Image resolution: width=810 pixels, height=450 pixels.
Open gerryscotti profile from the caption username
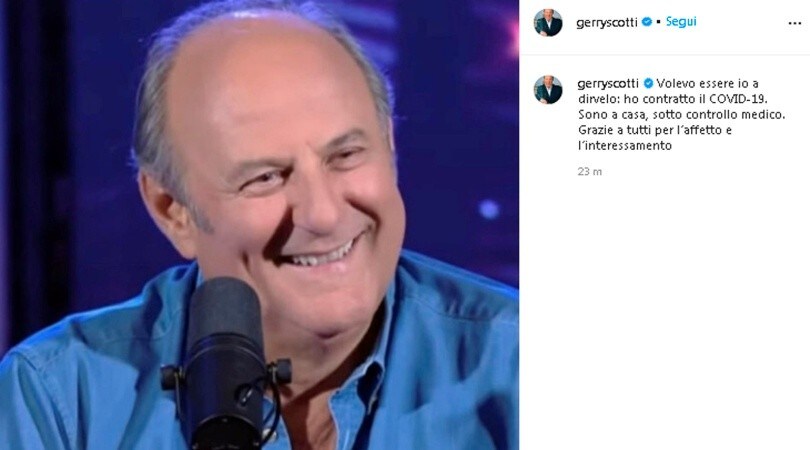609,84
